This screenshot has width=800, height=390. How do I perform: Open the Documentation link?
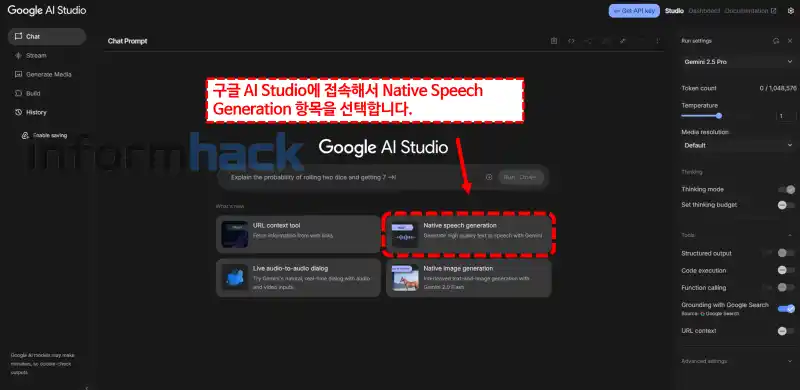pos(751,11)
